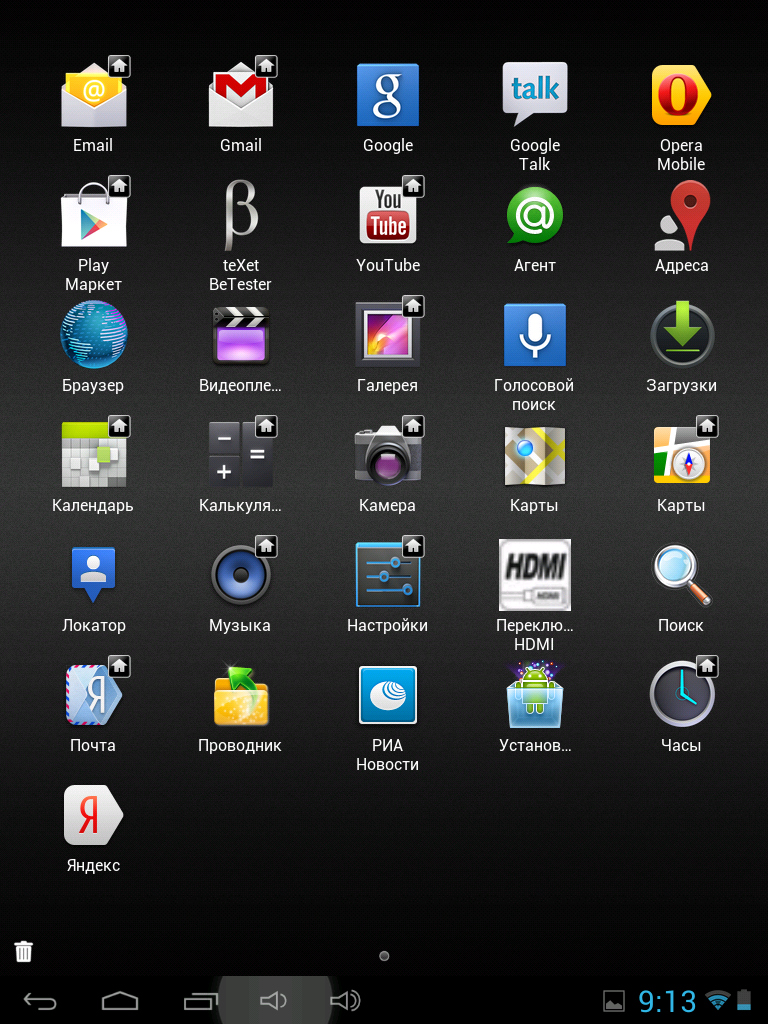
Task: Open Галерея photo gallery
Action: point(388,333)
